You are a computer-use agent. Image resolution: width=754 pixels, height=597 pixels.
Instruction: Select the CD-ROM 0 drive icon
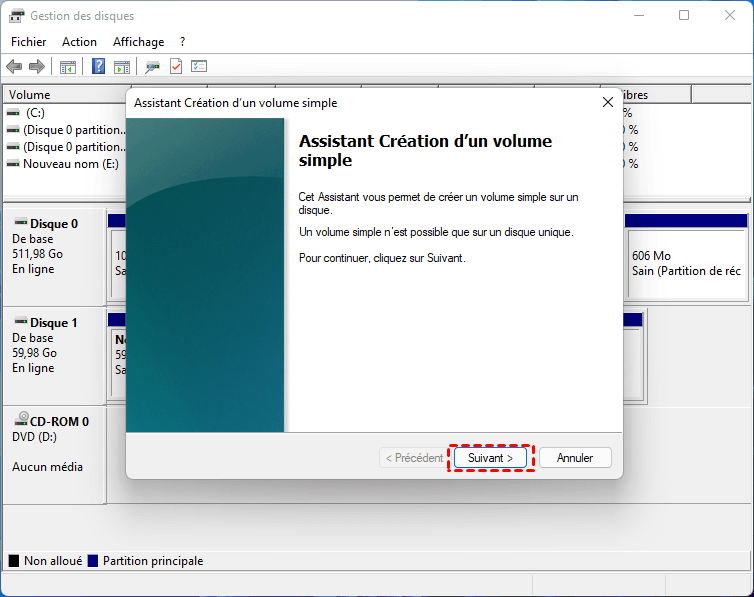tap(21, 419)
